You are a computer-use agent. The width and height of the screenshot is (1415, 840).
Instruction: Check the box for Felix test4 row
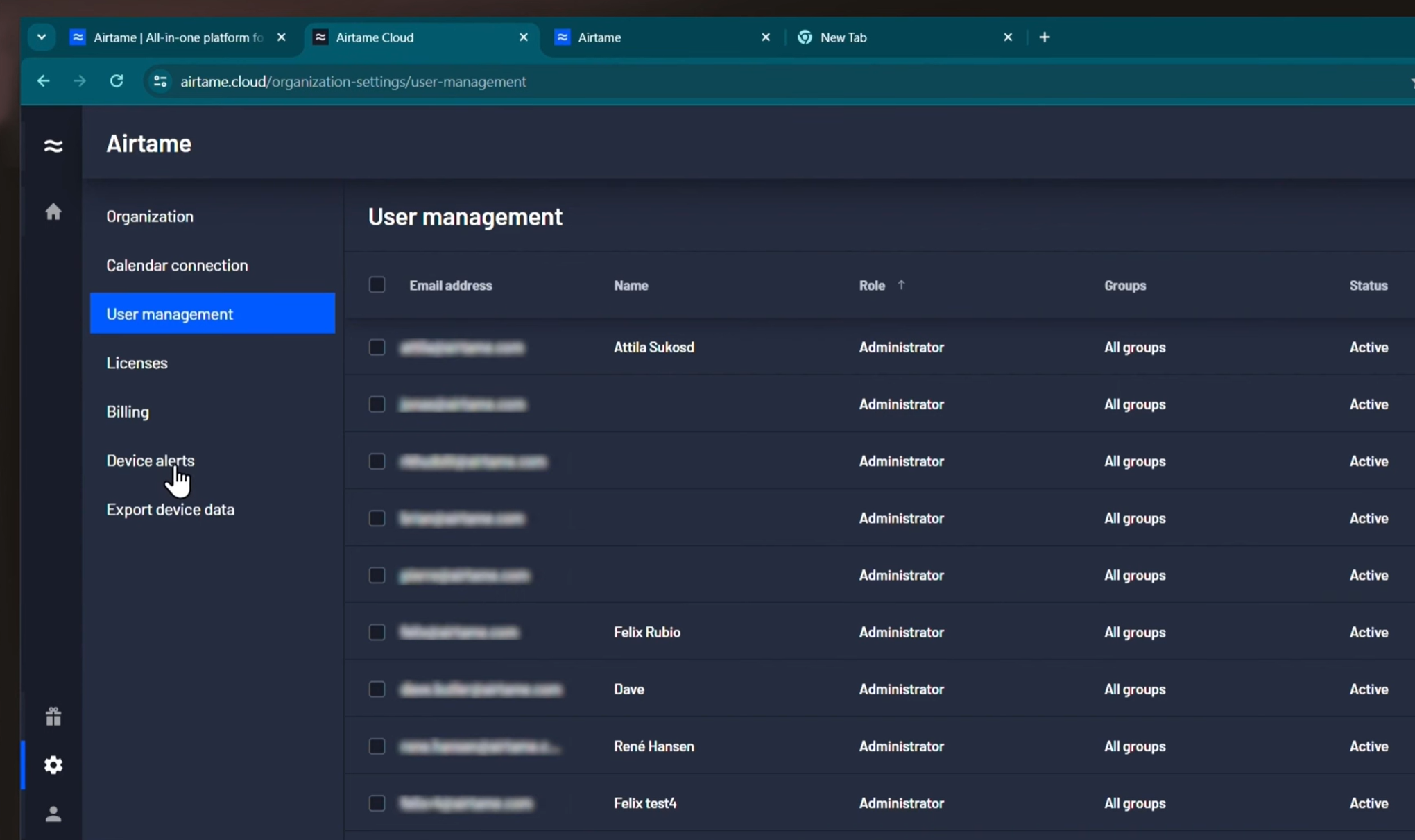[x=377, y=803]
